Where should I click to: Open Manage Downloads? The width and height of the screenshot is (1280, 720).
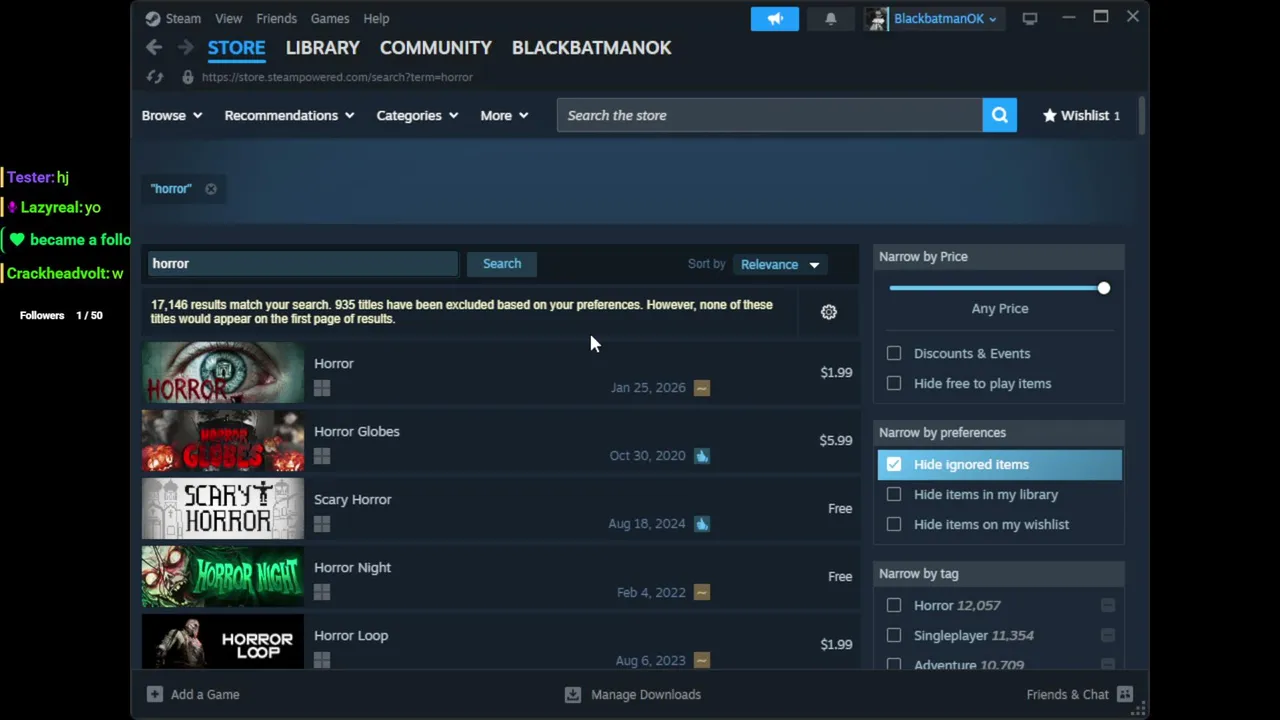pos(633,694)
